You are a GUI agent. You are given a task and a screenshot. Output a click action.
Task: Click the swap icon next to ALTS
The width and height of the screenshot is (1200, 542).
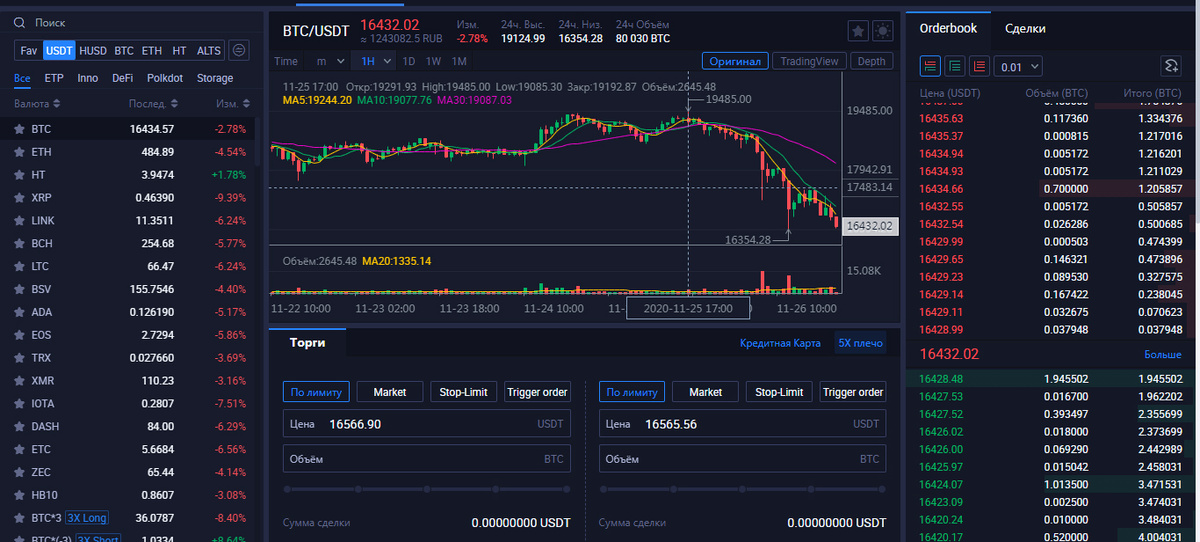tap(240, 50)
